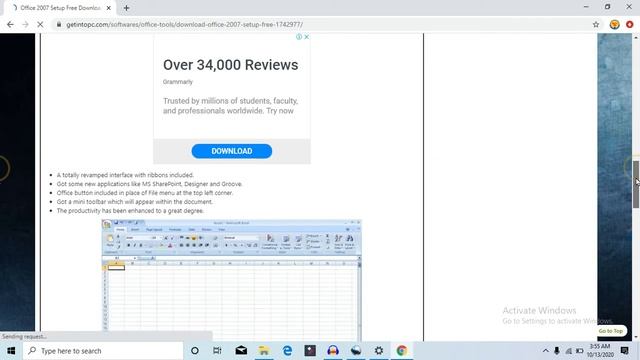Click the Type here to search box

tap(103, 351)
